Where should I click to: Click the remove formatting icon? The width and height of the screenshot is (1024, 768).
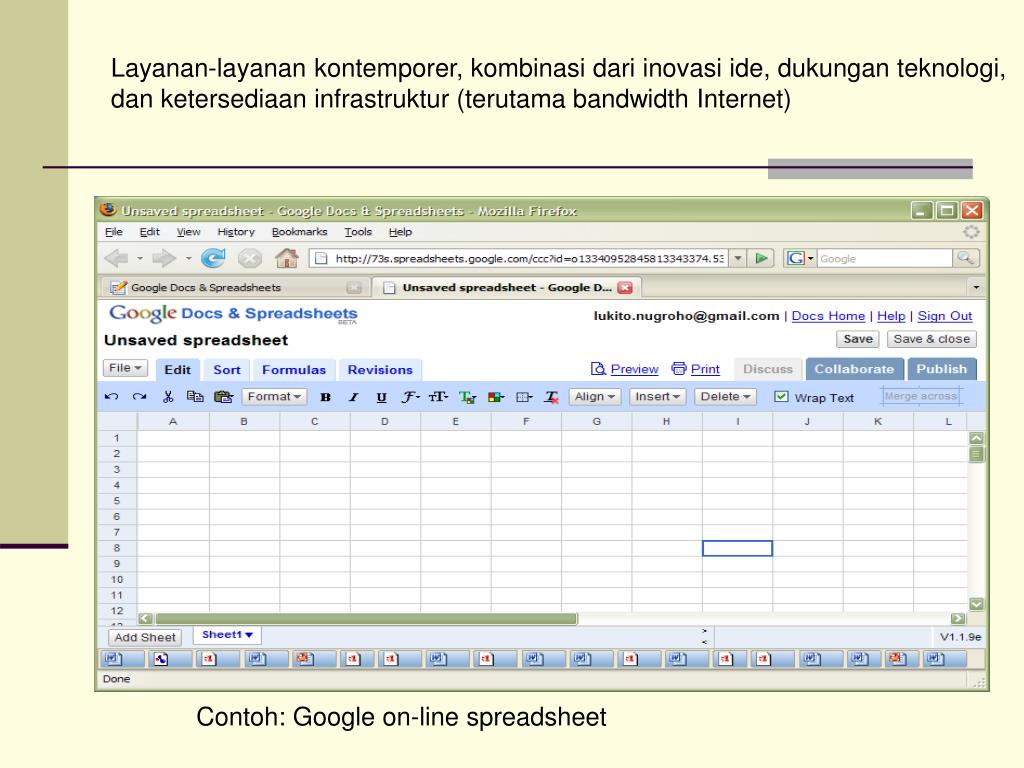(x=552, y=397)
